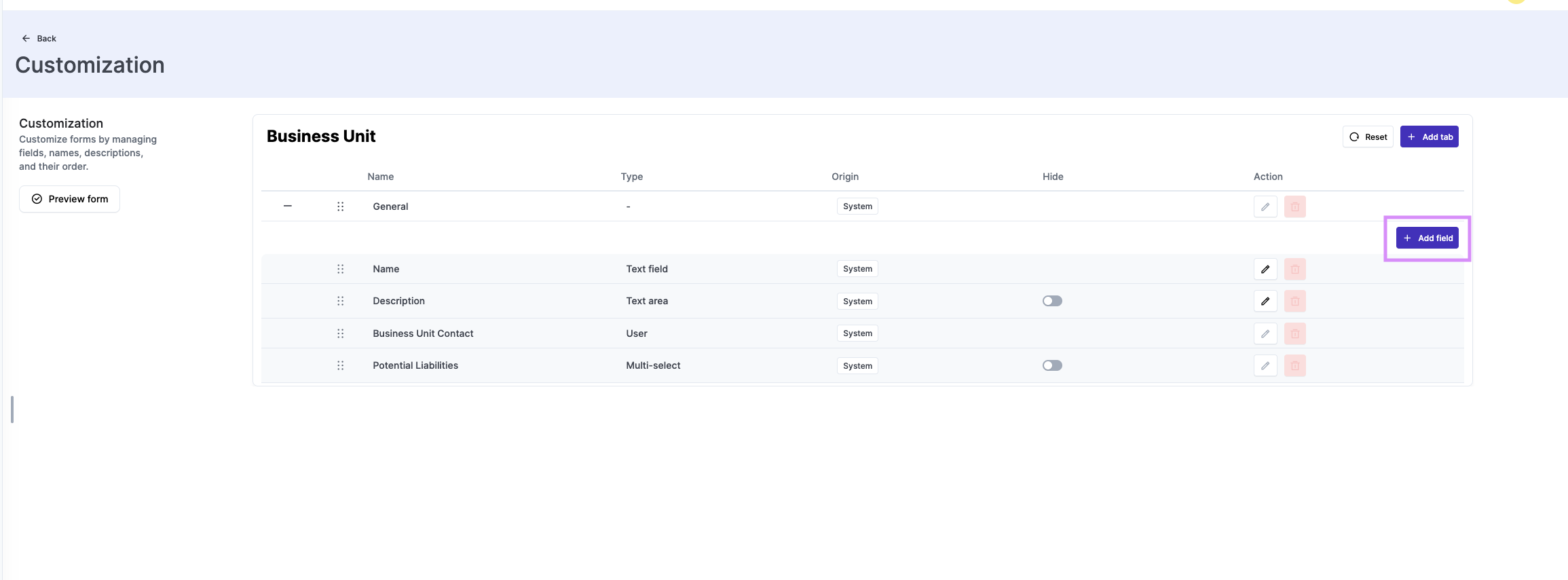Toggle hide switch for Description field
The width and height of the screenshot is (1568, 580).
pyautogui.click(x=1052, y=301)
